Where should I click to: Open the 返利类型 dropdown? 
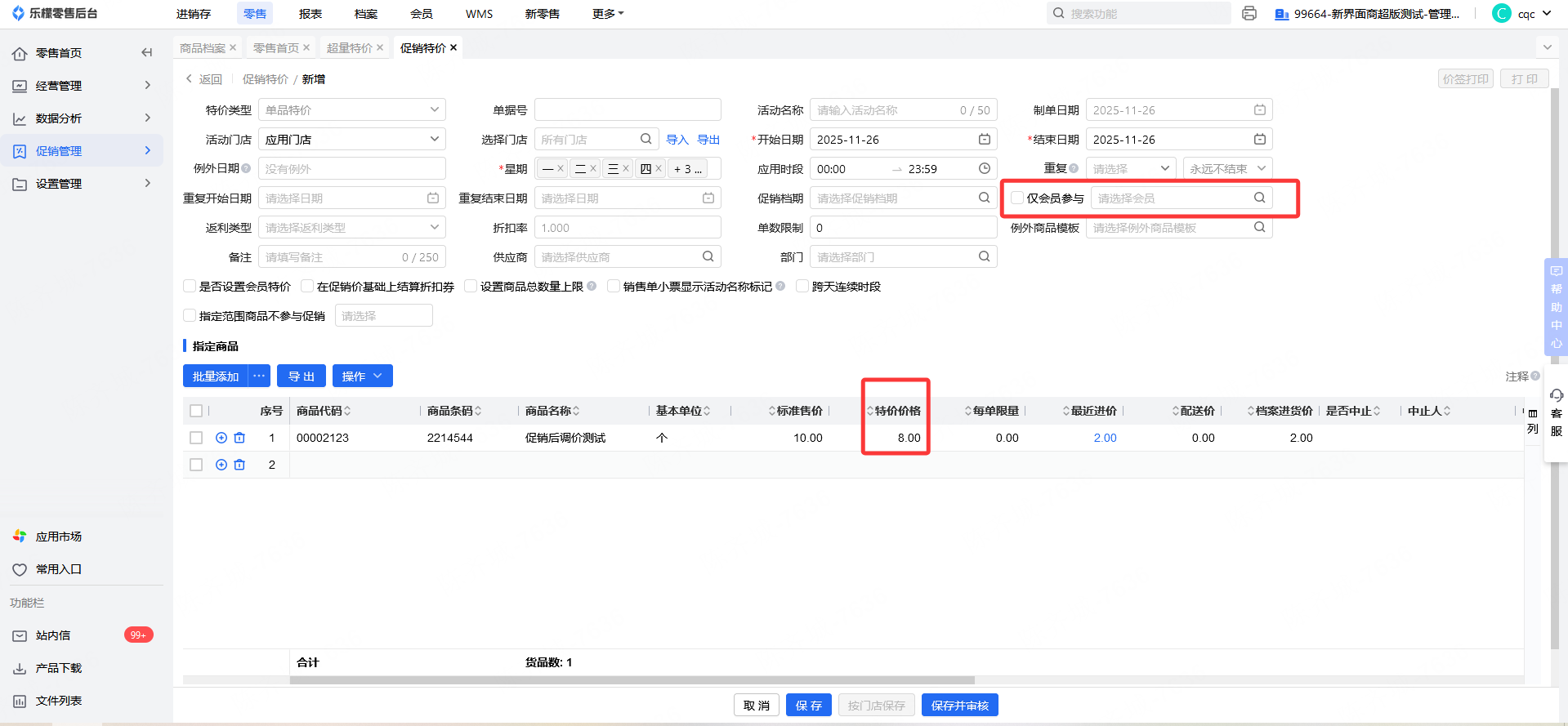[352, 228]
